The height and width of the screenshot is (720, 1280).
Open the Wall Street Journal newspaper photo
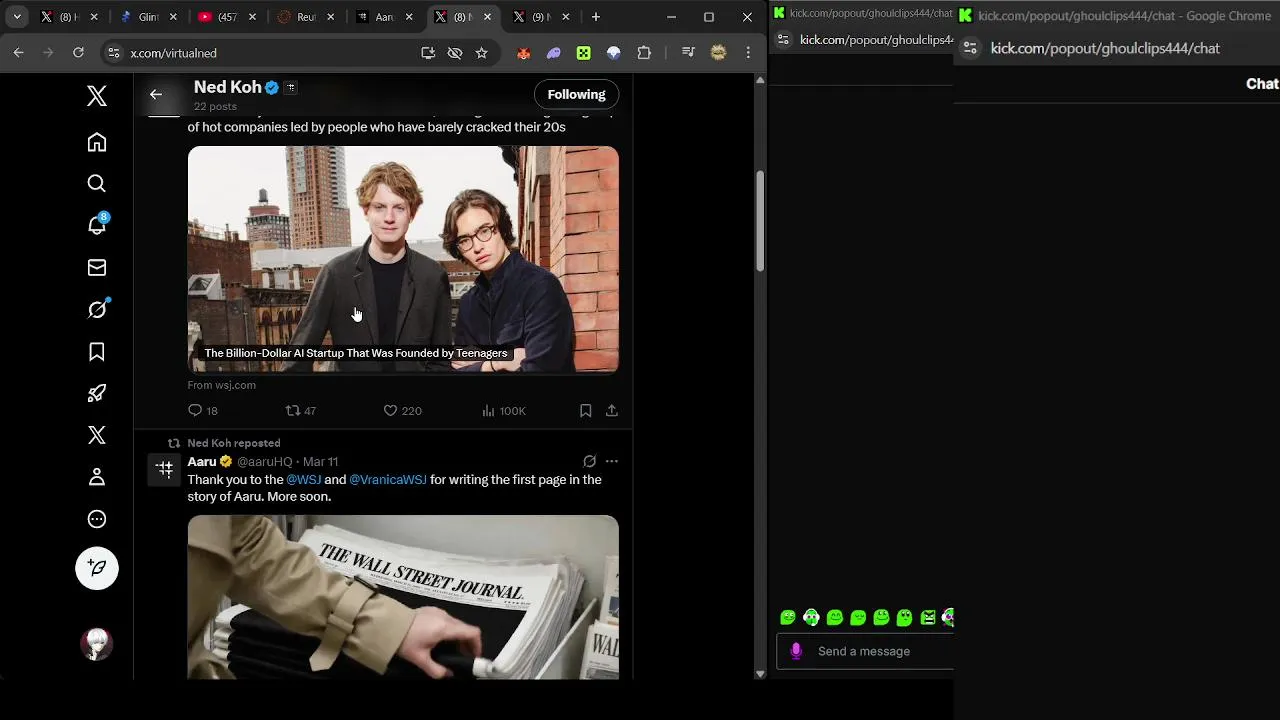[403, 597]
